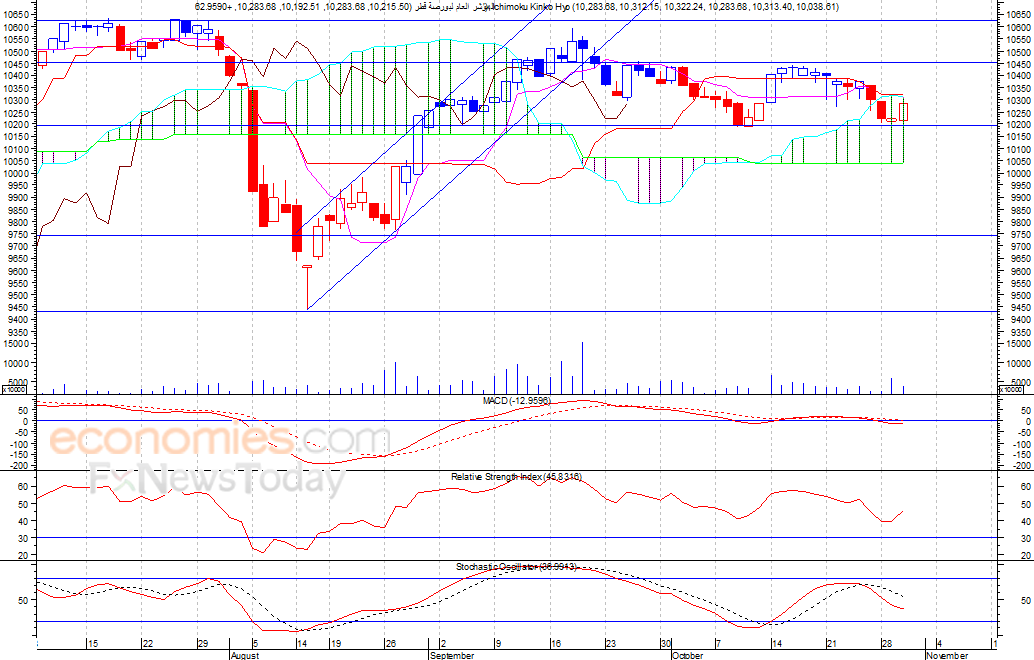Click the date label 22 on time axis
The image size is (1034, 660).
148,644
